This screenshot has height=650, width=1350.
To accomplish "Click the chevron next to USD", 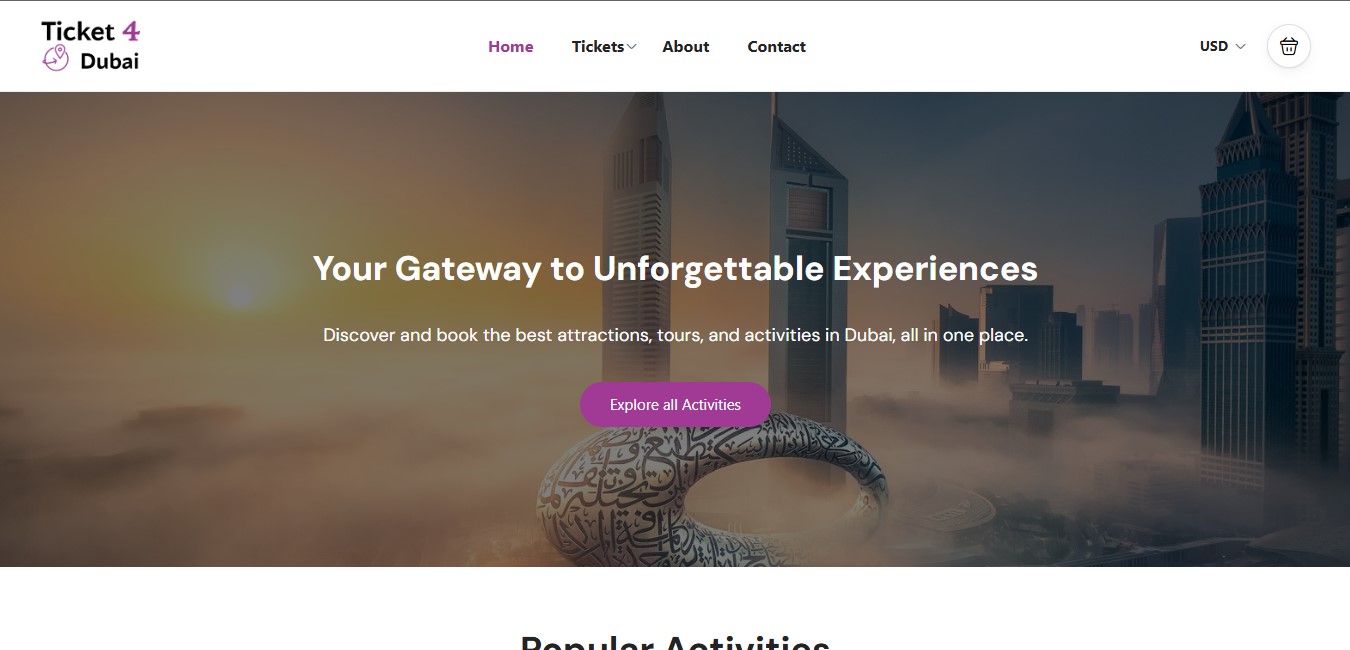I will pyautogui.click(x=1241, y=46).
